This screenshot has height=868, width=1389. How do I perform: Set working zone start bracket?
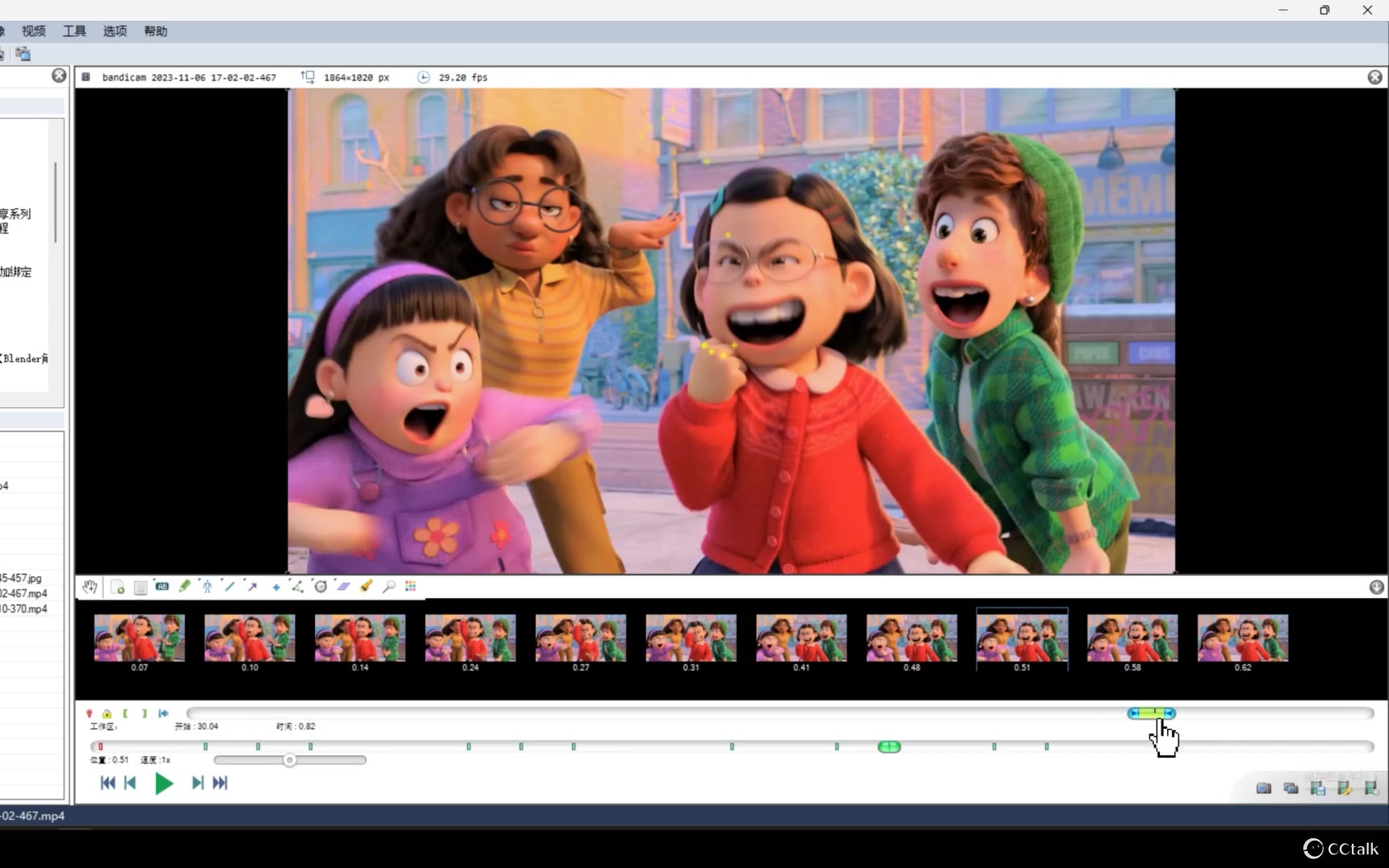[125, 714]
